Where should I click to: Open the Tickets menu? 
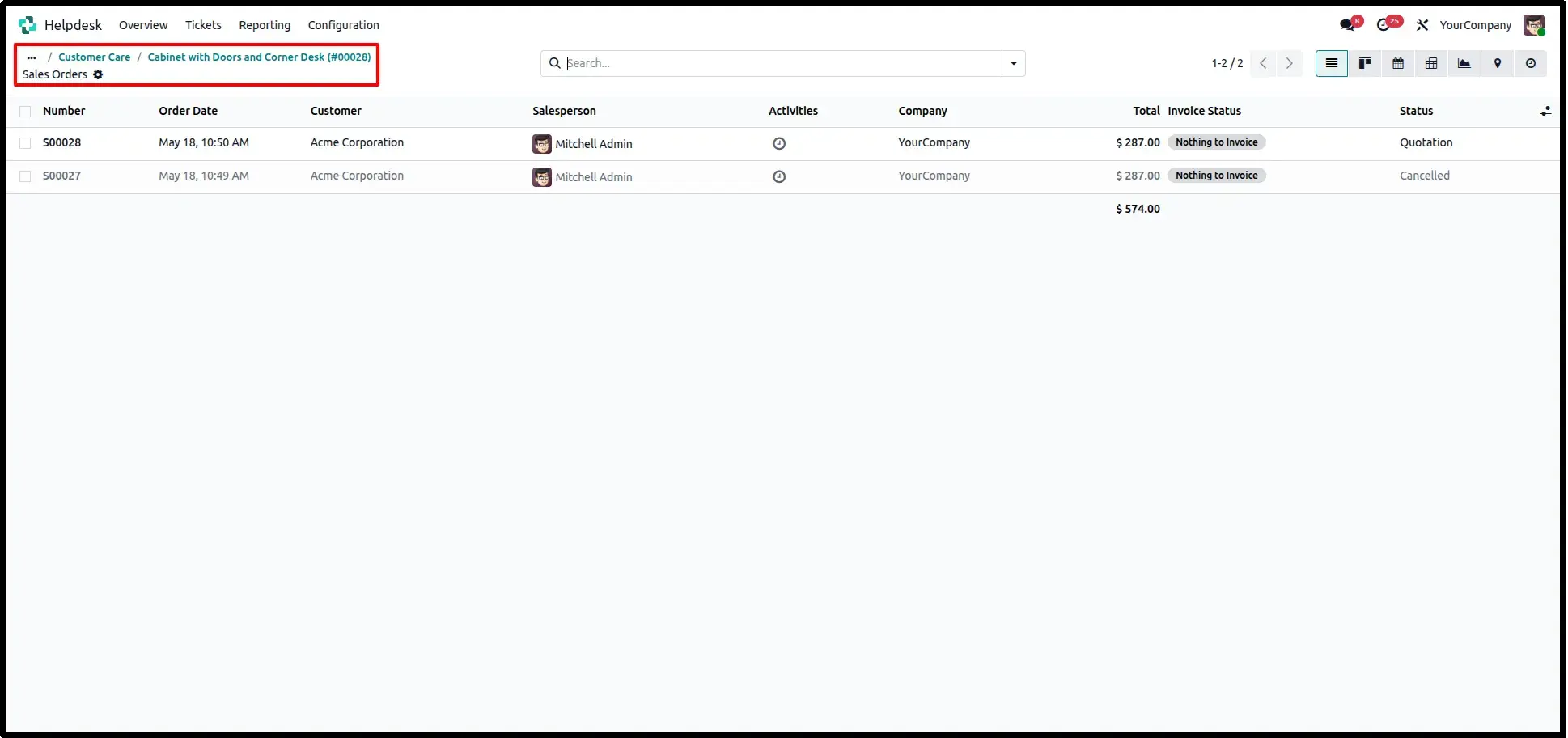(x=203, y=25)
